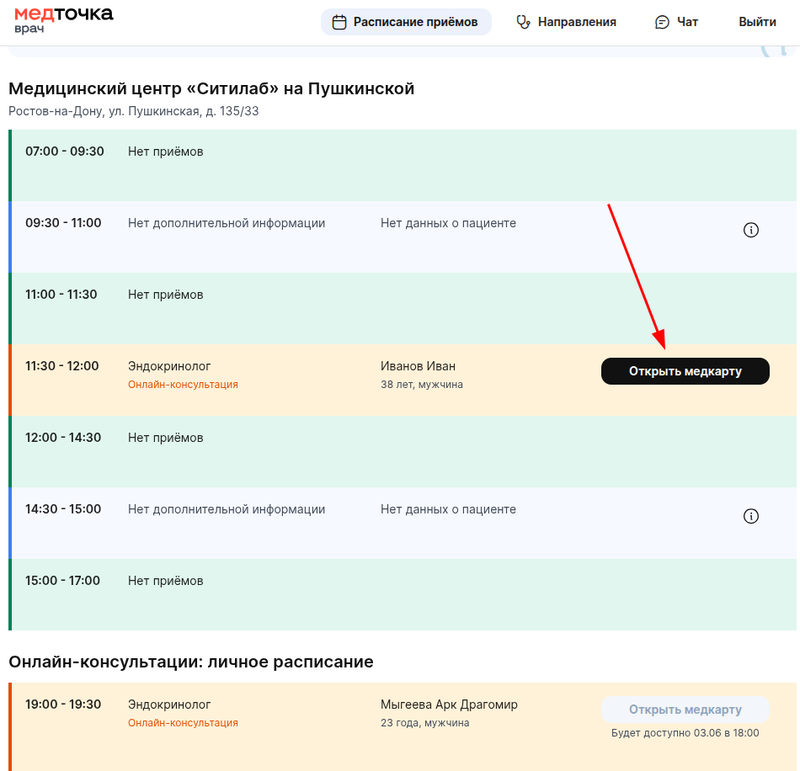Click Онлайн-консультация label in 11:30 row
Screen dimensions: 800x771
click(x=183, y=384)
